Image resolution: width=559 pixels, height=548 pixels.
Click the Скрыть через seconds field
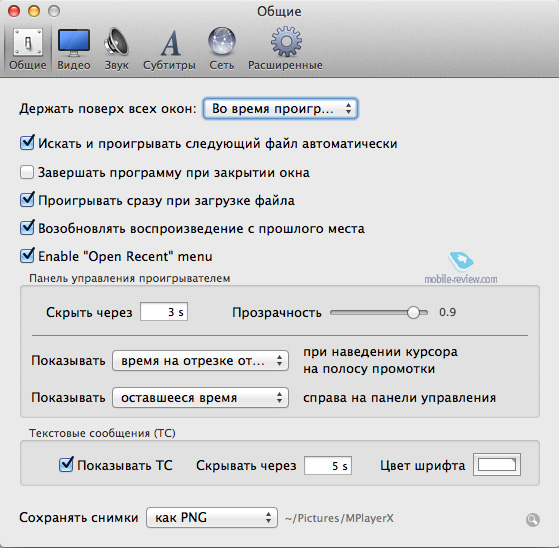pos(164,312)
